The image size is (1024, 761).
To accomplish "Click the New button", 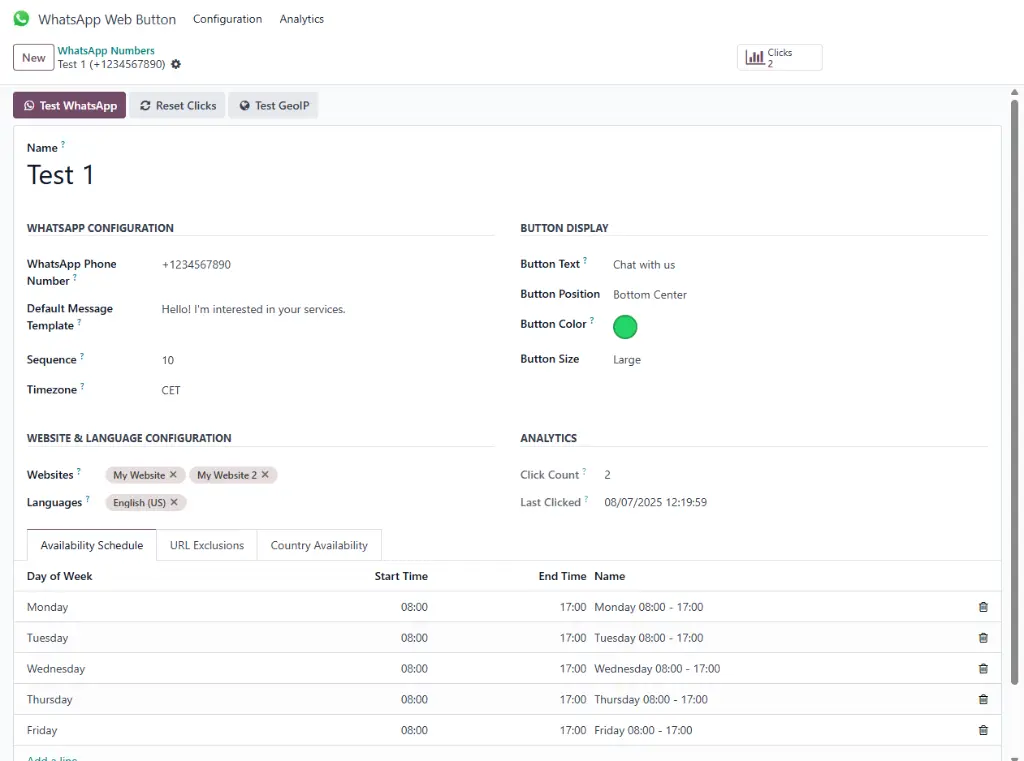I will coord(32,57).
